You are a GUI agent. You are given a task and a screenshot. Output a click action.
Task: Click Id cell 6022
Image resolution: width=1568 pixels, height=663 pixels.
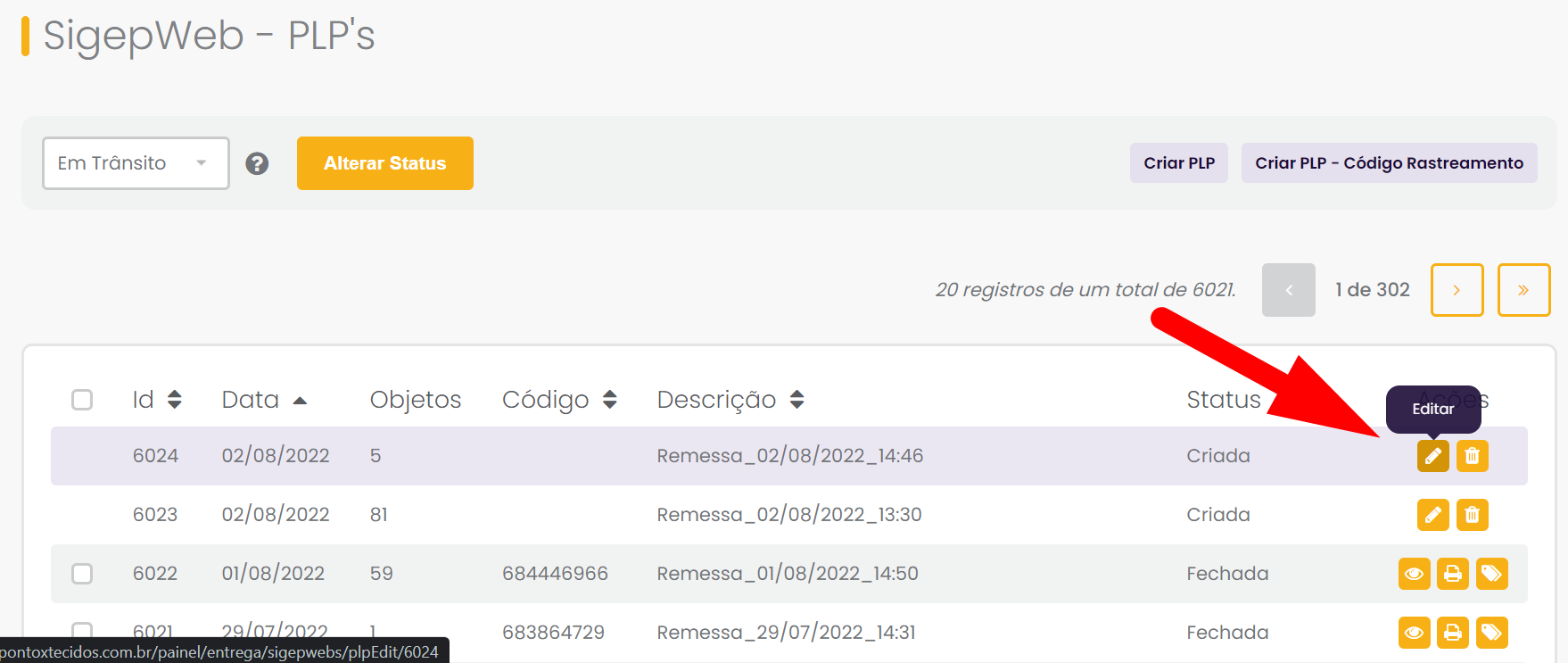(x=155, y=574)
